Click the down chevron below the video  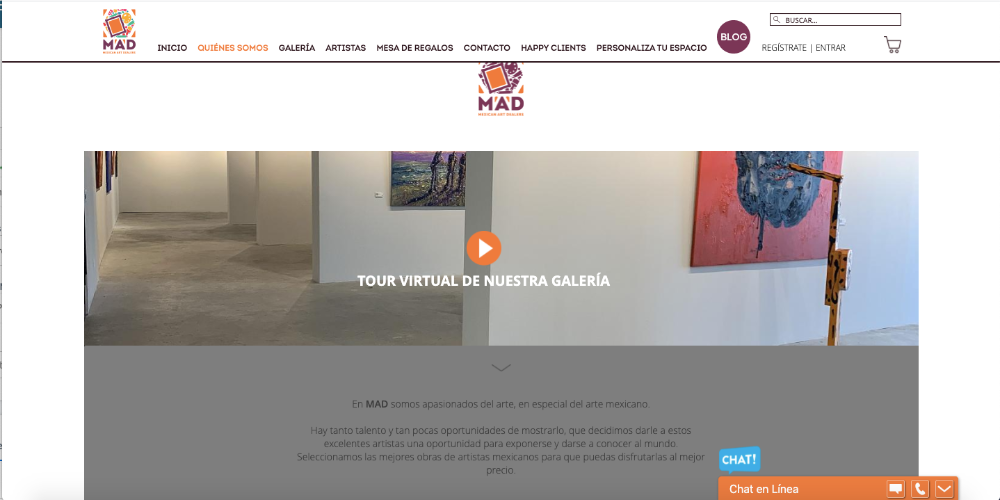coord(501,367)
